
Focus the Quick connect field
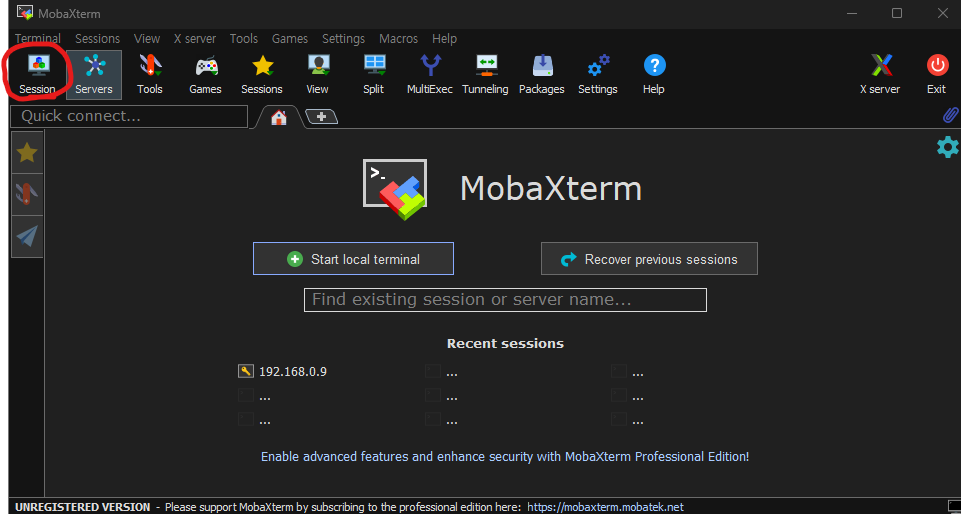click(x=129, y=116)
